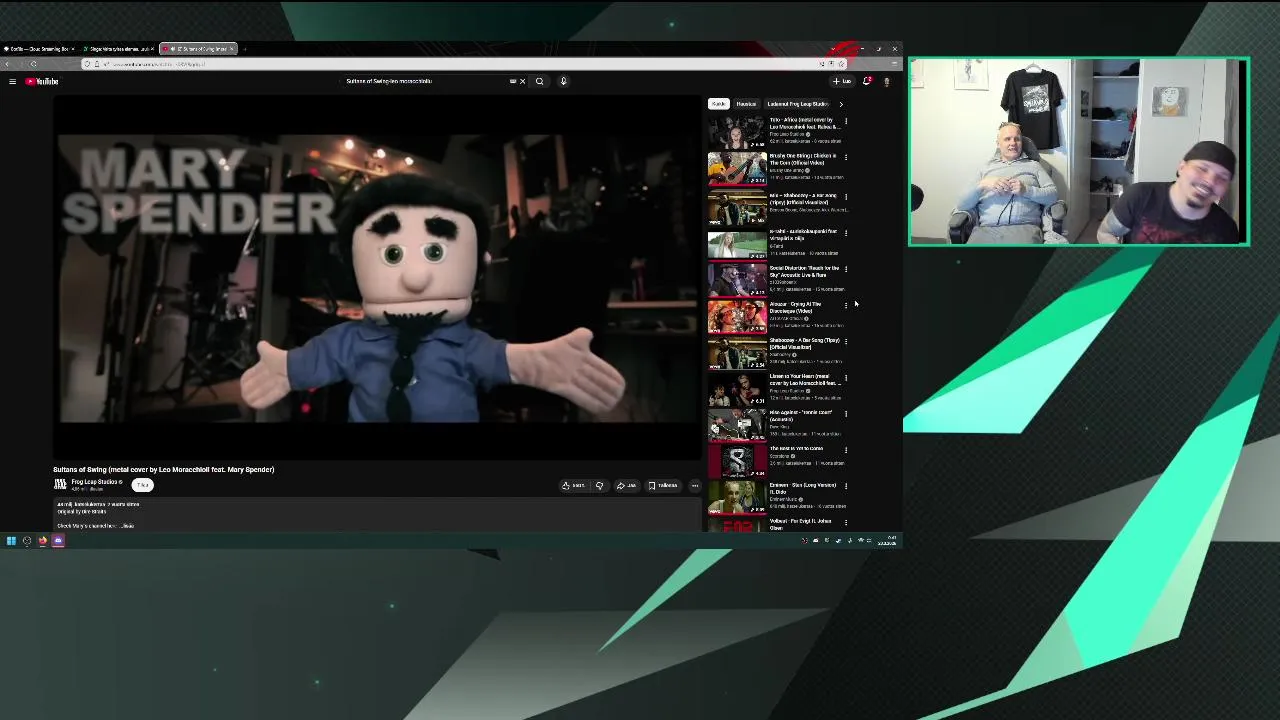1280x720 pixels.
Task: Open Toto - Africa metal cover thumbnail
Action: click(x=737, y=132)
